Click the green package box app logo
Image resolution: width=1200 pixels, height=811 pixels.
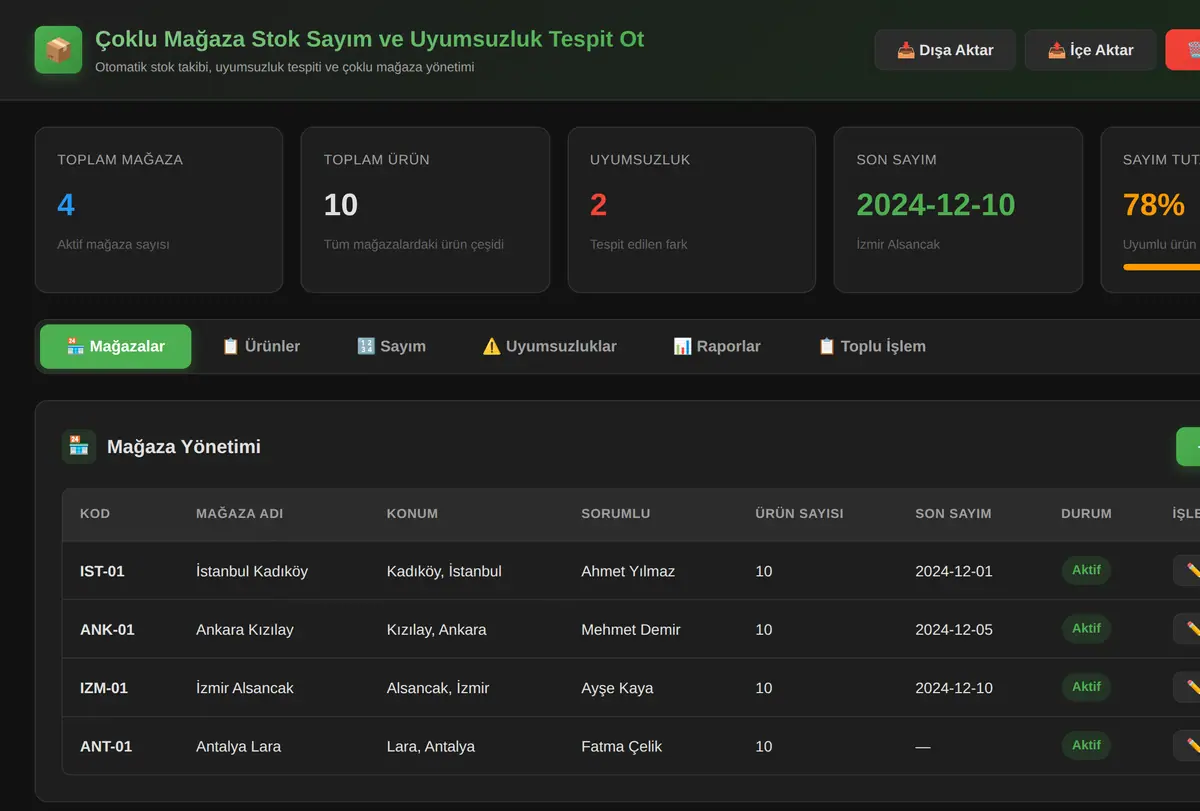58,50
